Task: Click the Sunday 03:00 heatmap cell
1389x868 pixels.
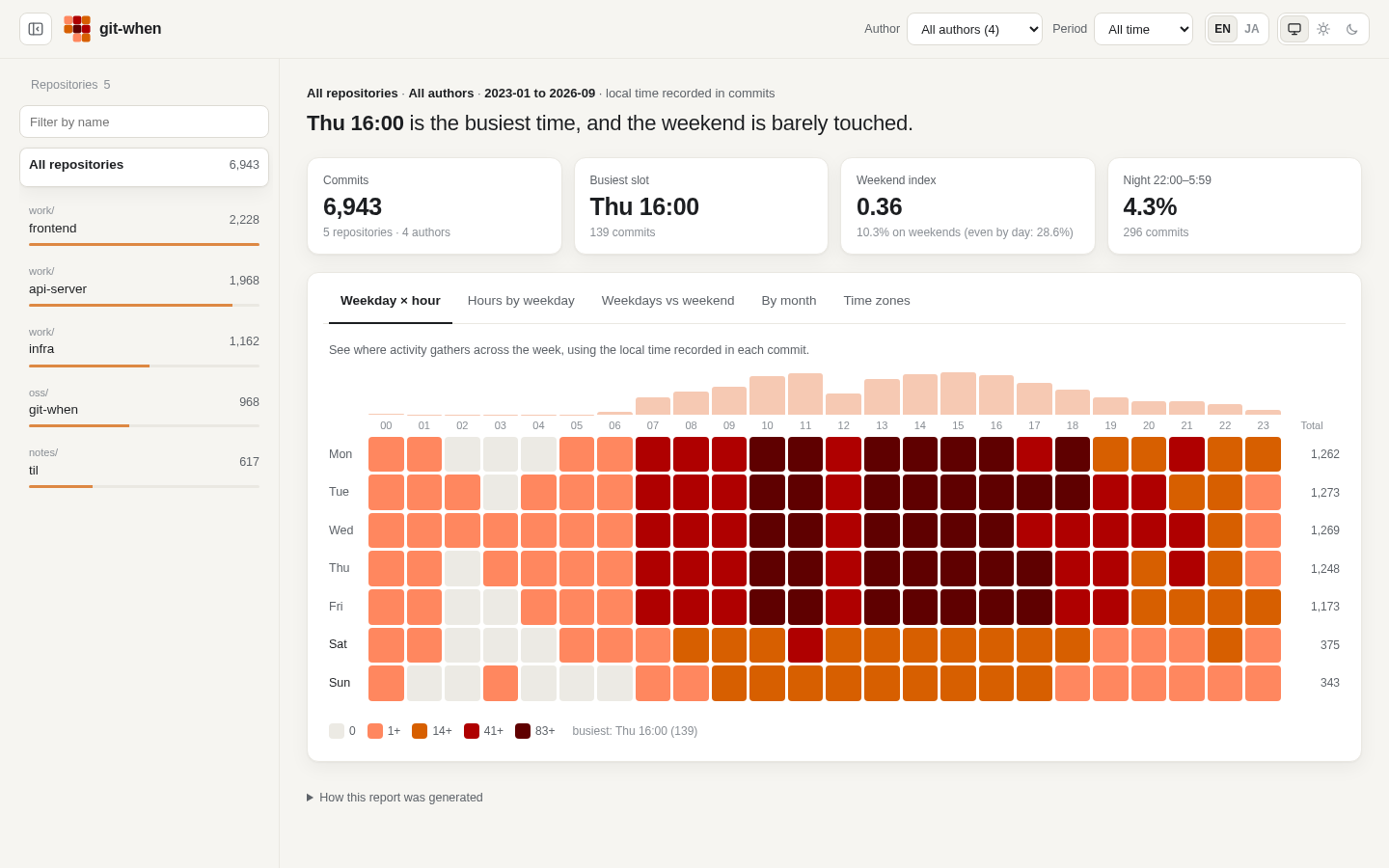Action: tap(501, 683)
